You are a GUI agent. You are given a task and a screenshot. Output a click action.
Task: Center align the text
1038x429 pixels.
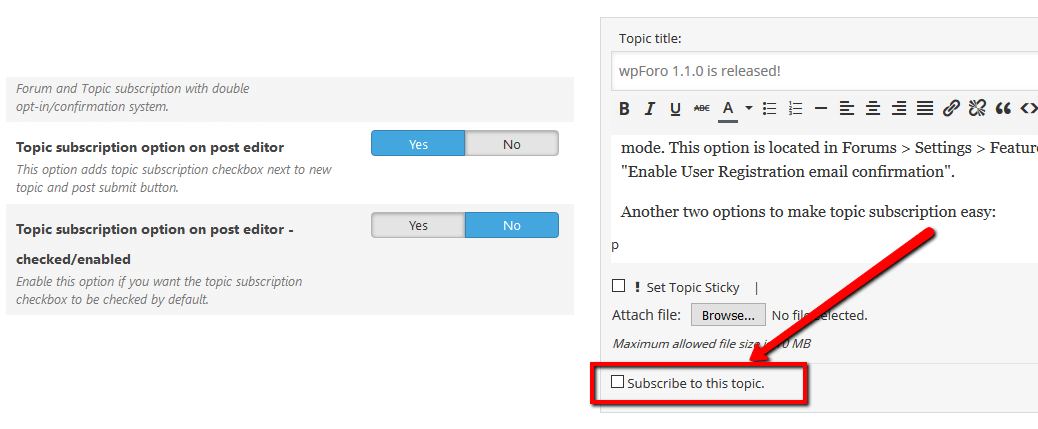tap(873, 108)
